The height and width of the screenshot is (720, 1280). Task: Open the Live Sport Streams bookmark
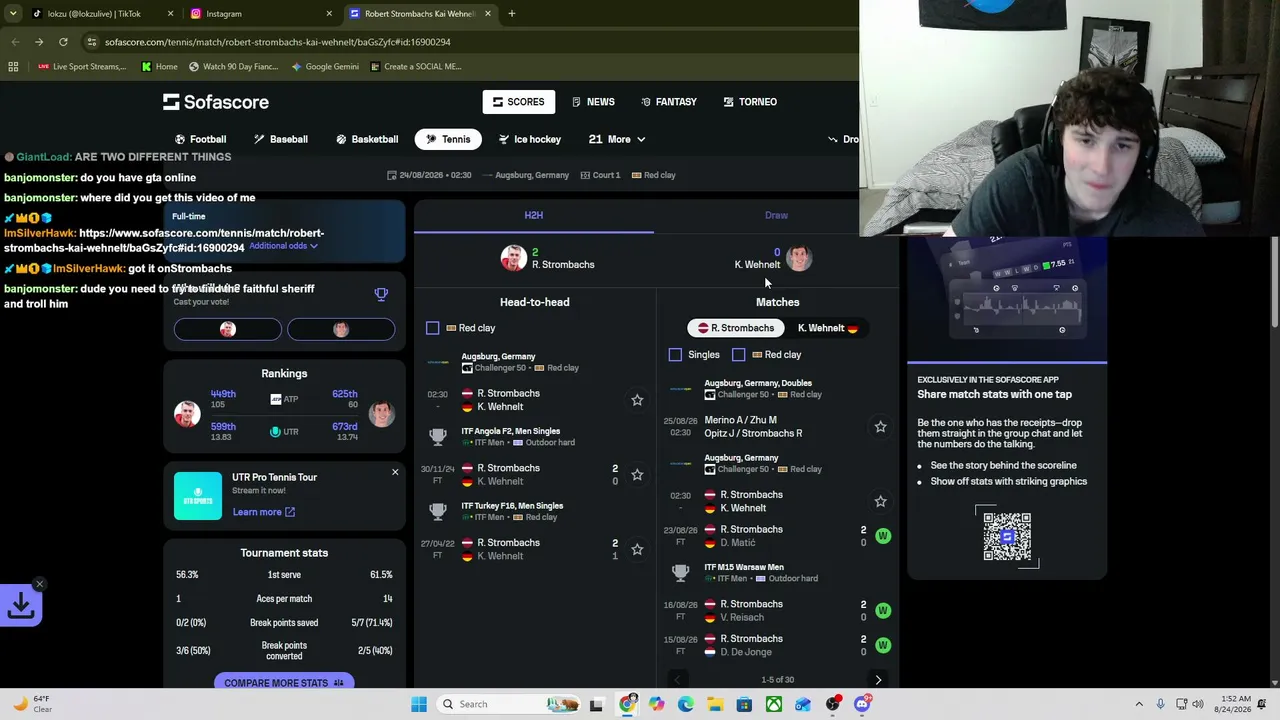tap(82, 67)
